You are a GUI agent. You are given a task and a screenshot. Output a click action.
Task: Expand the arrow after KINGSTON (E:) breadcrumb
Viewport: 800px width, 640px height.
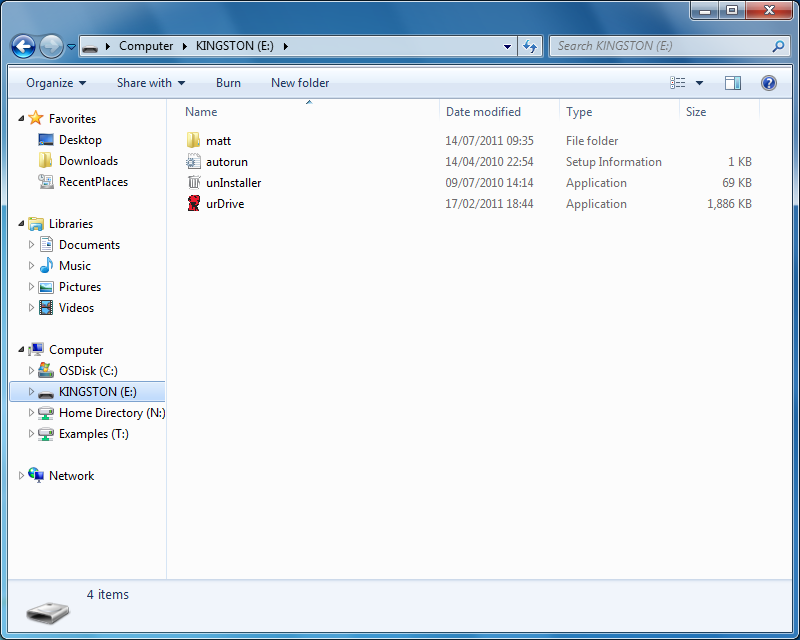pos(286,46)
